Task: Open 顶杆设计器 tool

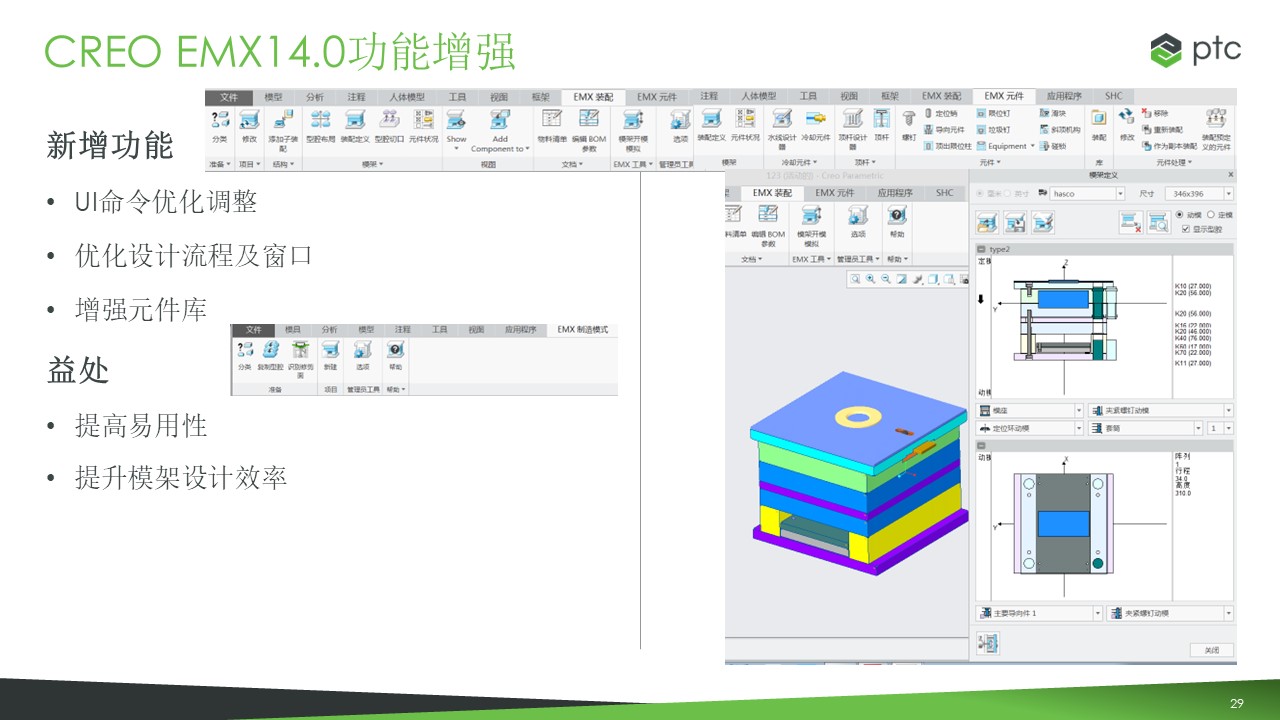Action: coord(852,128)
